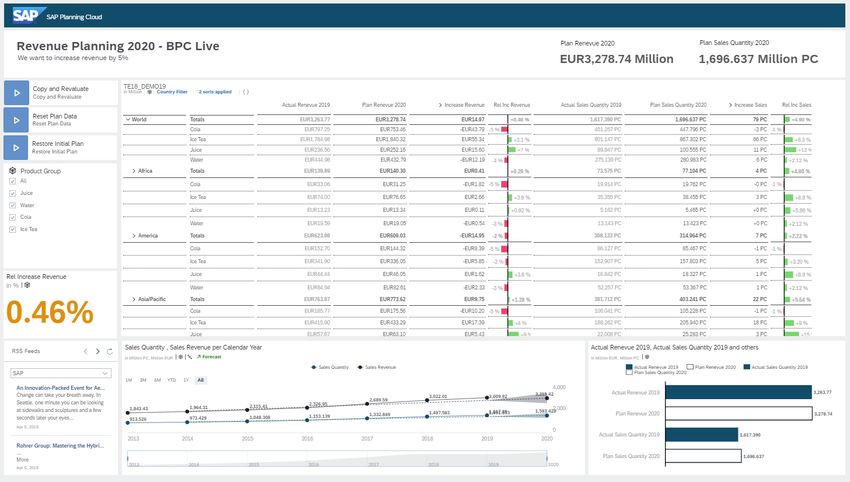Screen dimensions: 850x482
Task: Run the Restore Initial Plan play button
Action: 17,147
